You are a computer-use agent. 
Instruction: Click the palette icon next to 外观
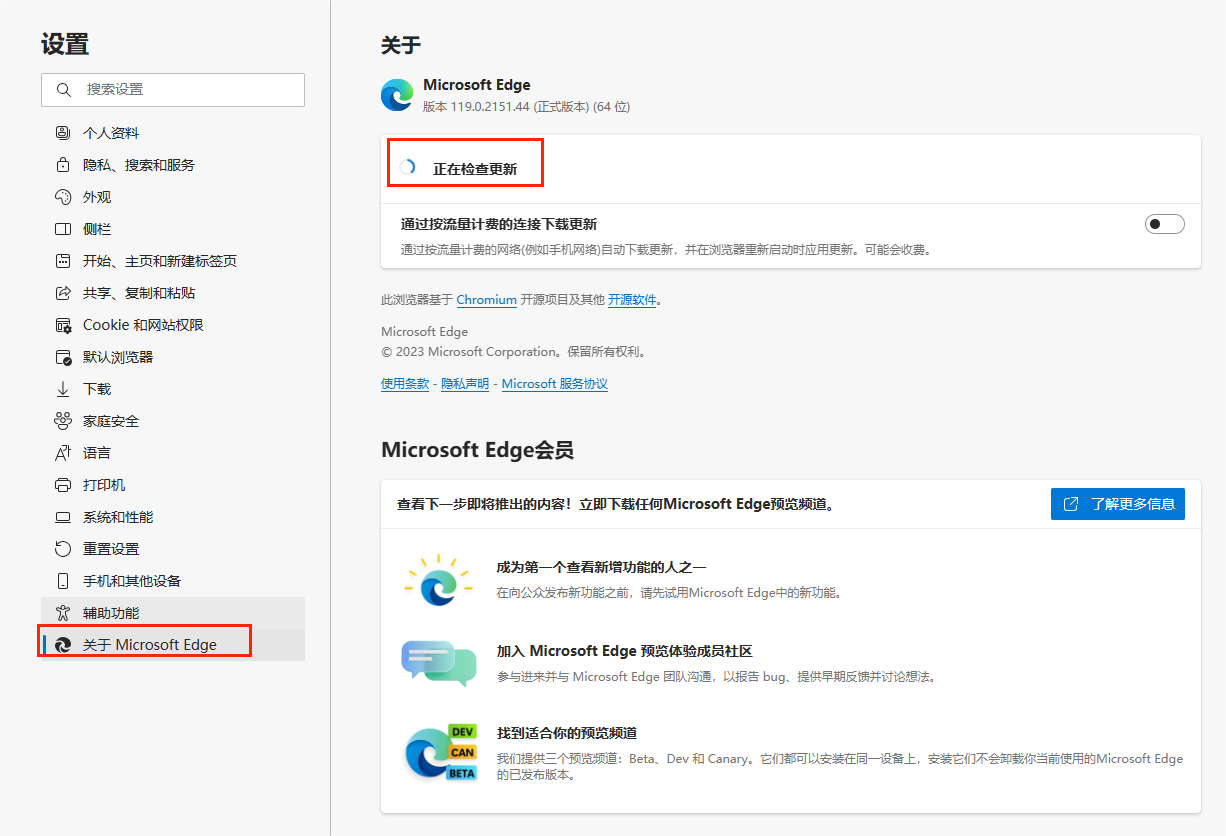pyautogui.click(x=63, y=197)
